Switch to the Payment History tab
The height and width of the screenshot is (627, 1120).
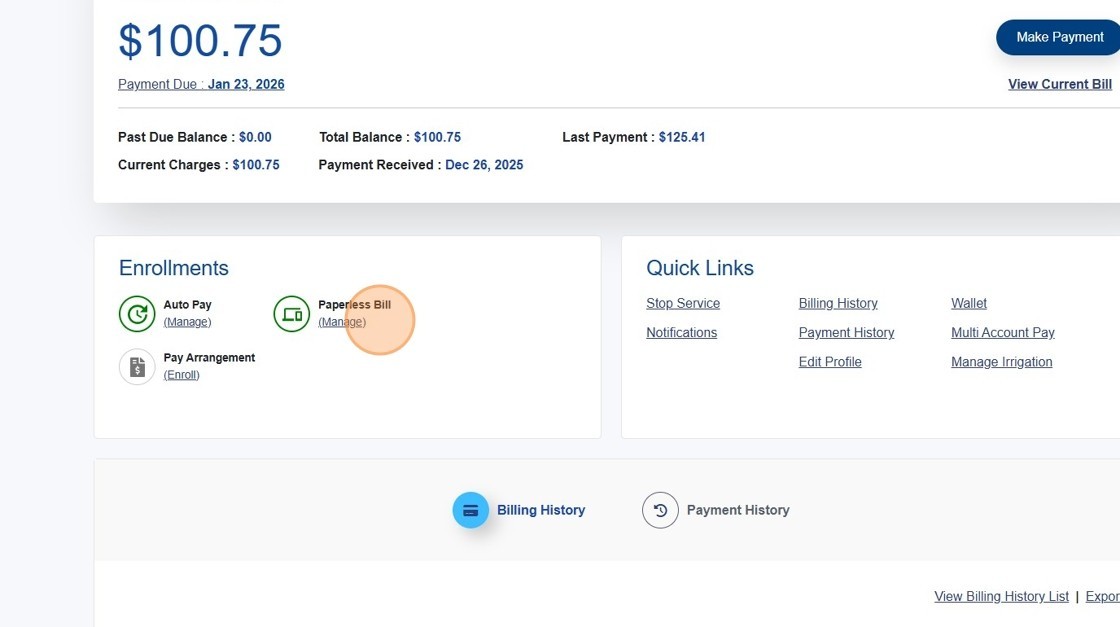click(x=737, y=510)
